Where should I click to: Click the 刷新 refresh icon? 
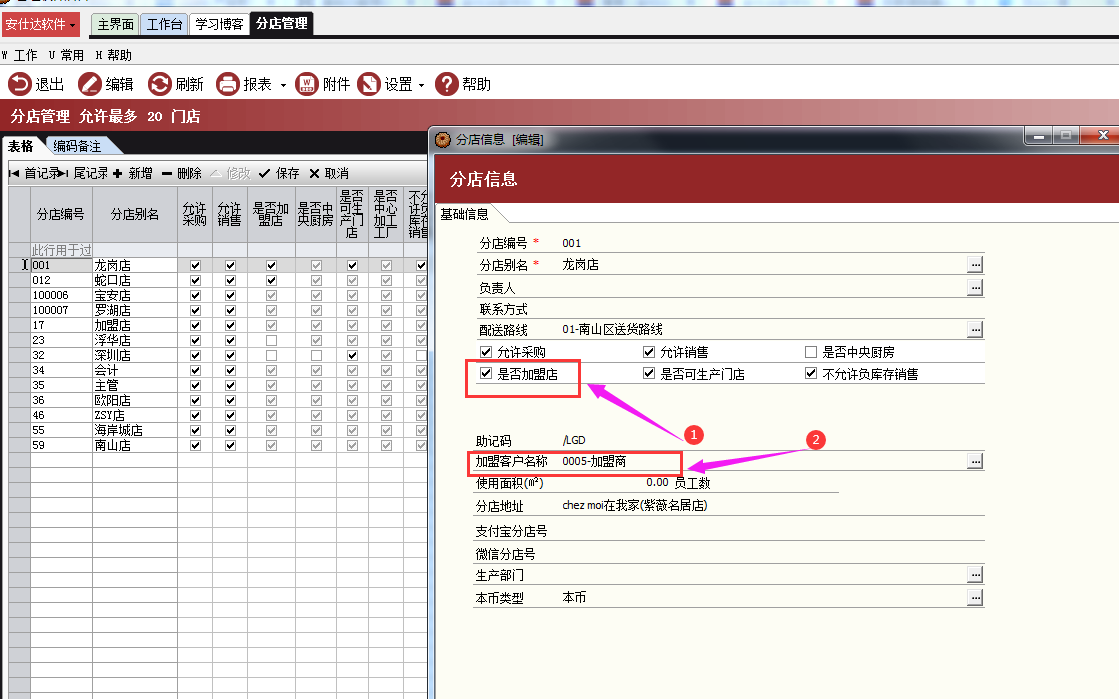160,84
